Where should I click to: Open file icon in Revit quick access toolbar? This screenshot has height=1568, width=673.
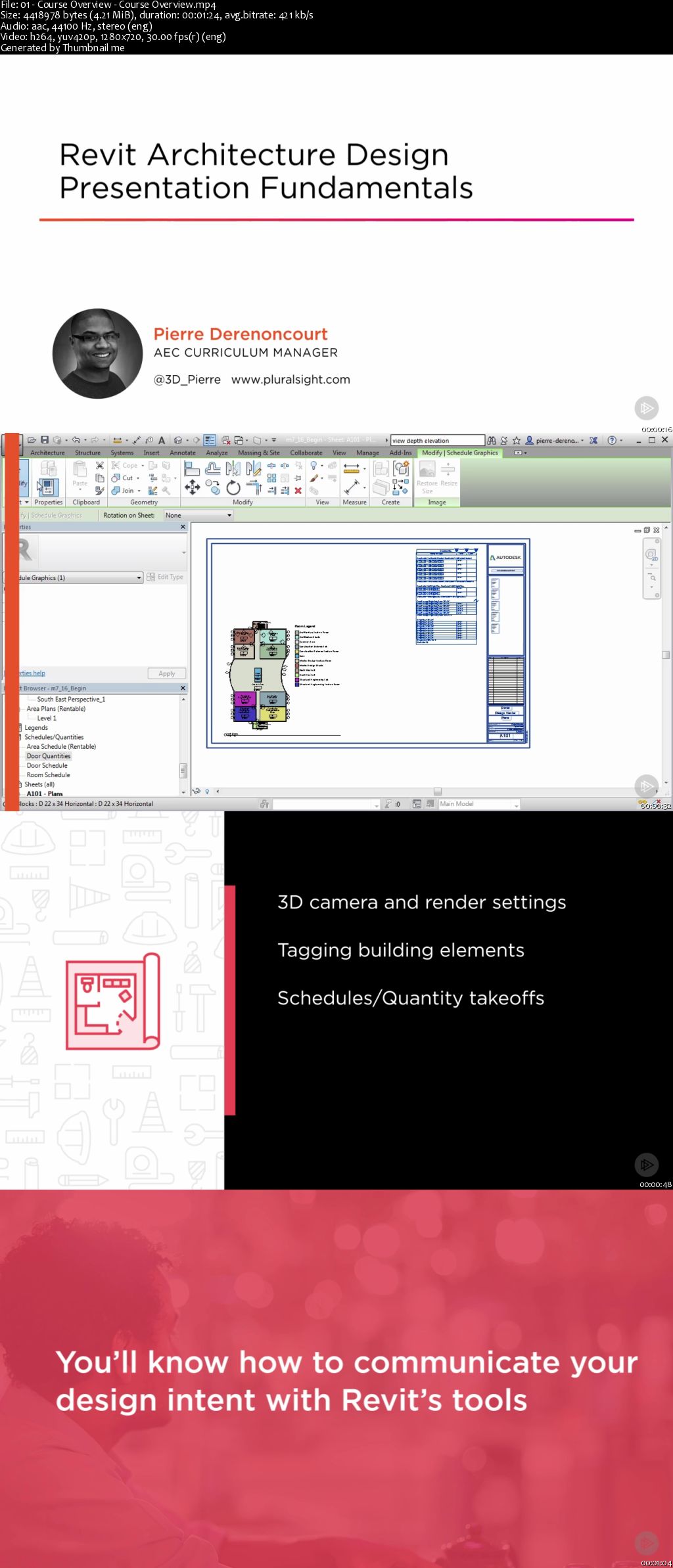click(32, 440)
